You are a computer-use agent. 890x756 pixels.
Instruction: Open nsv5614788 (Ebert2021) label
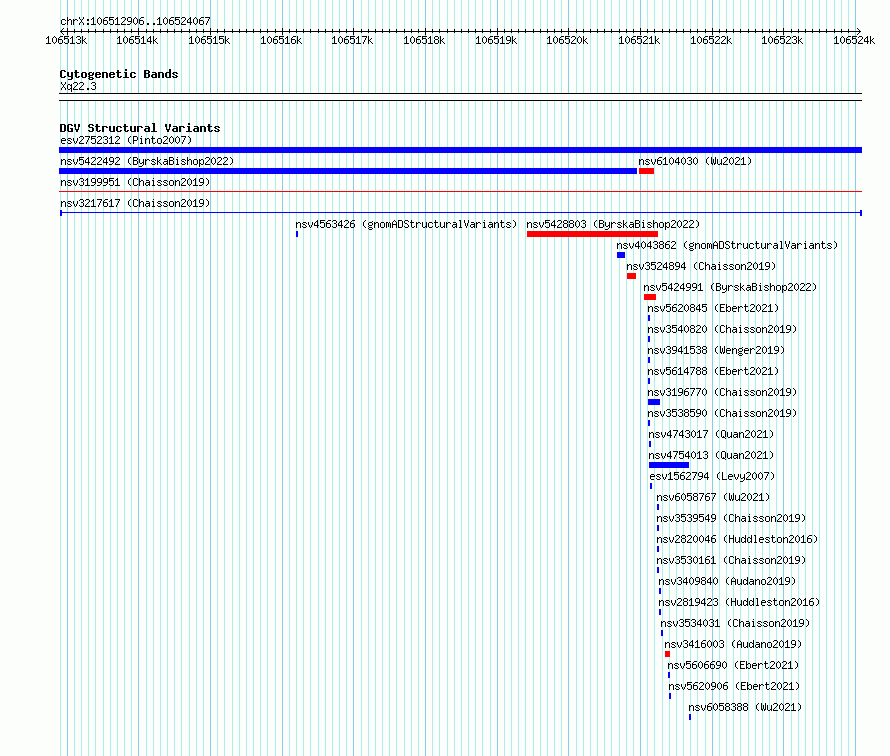pyautogui.click(x=713, y=371)
